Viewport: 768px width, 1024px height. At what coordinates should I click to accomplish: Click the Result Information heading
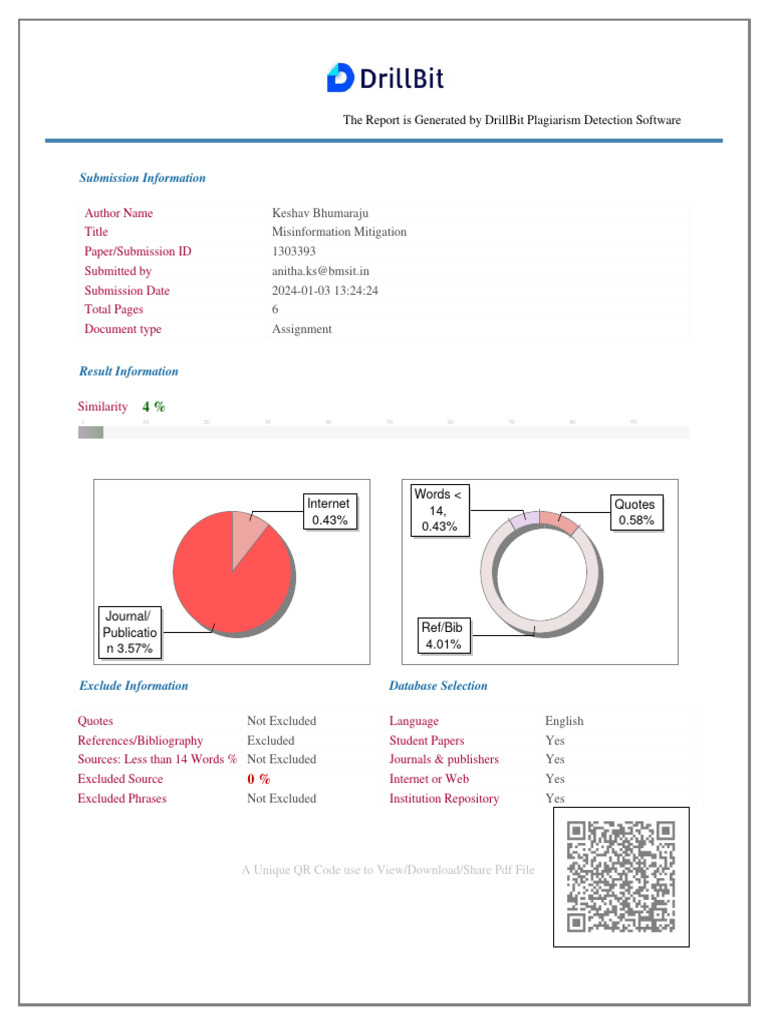tap(129, 371)
